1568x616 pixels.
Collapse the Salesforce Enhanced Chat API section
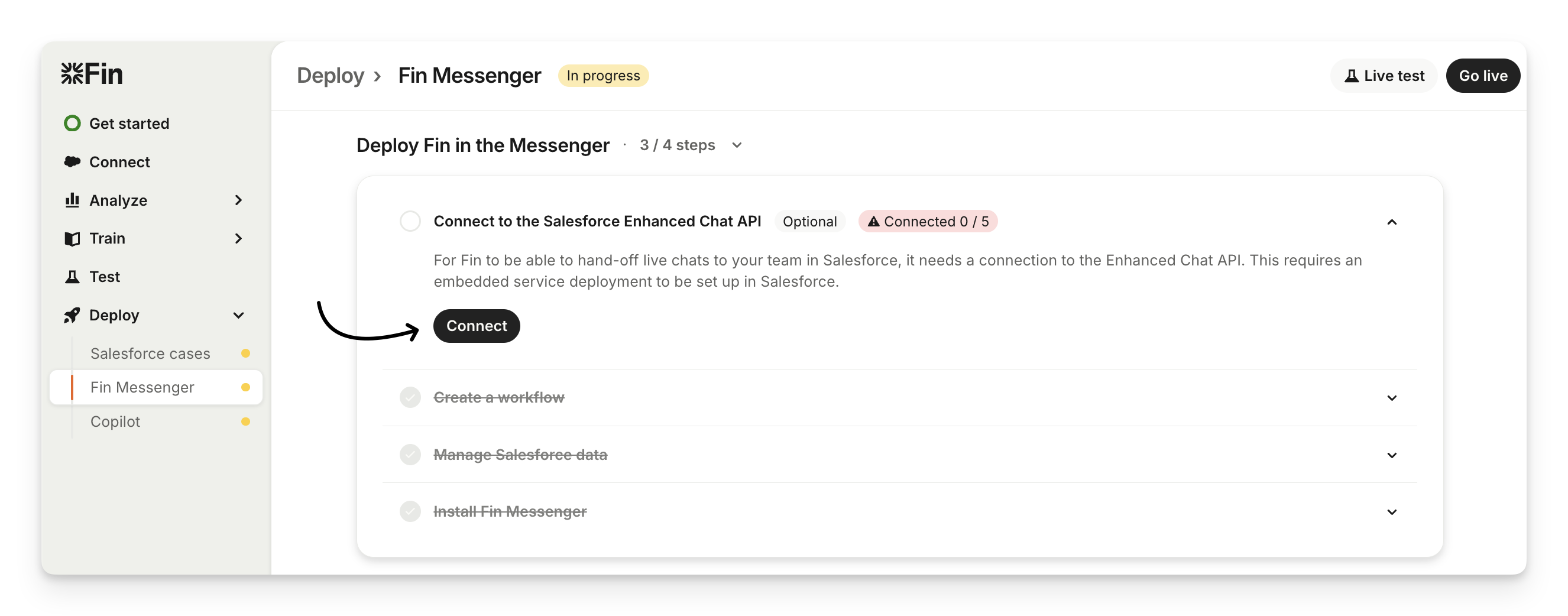pos(1391,222)
